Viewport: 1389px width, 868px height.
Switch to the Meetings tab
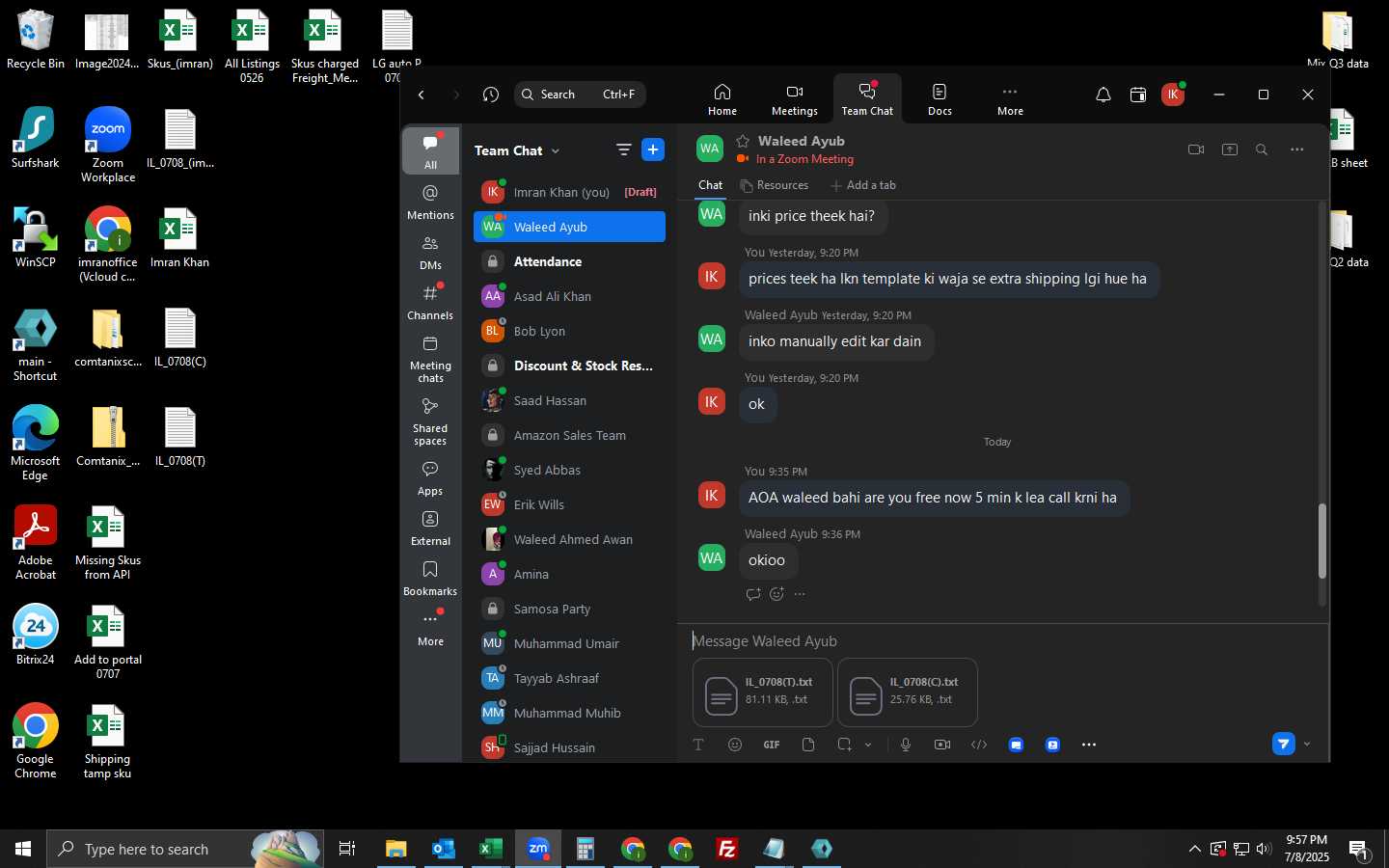pos(794,99)
